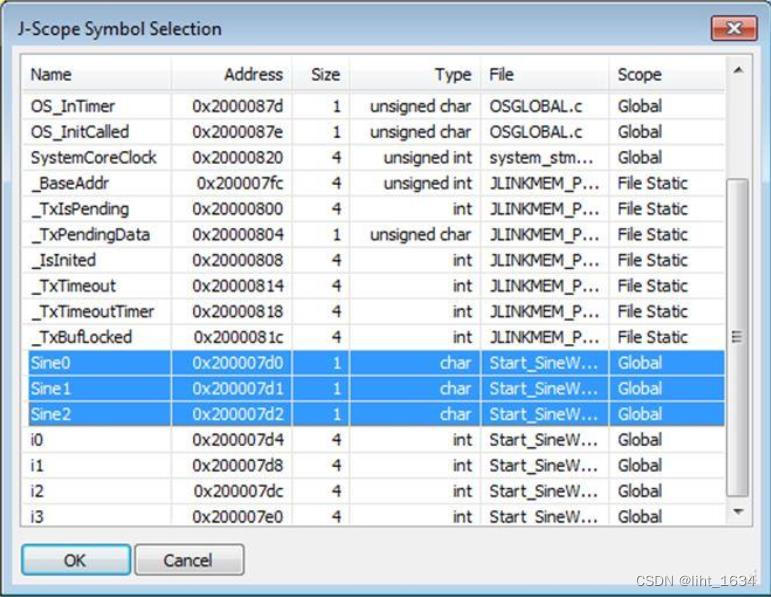Screen dimensions: 771x597
Task: Click address 0x200007d4
Action: pyautogui.click(x=237, y=440)
